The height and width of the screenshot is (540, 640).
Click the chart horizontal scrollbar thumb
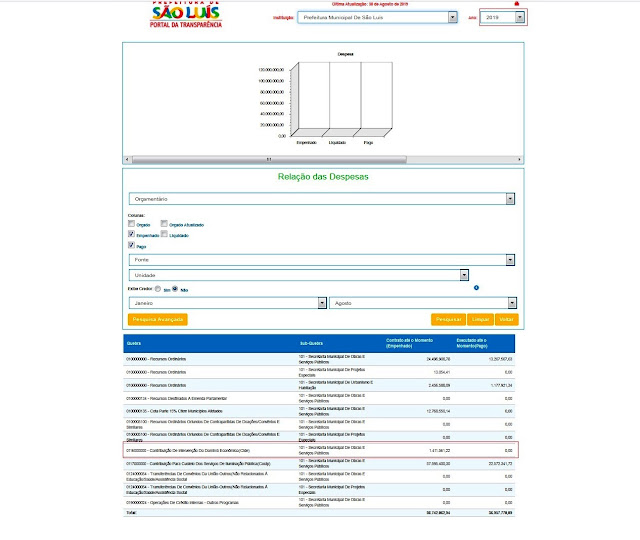click(x=269, y=160)
